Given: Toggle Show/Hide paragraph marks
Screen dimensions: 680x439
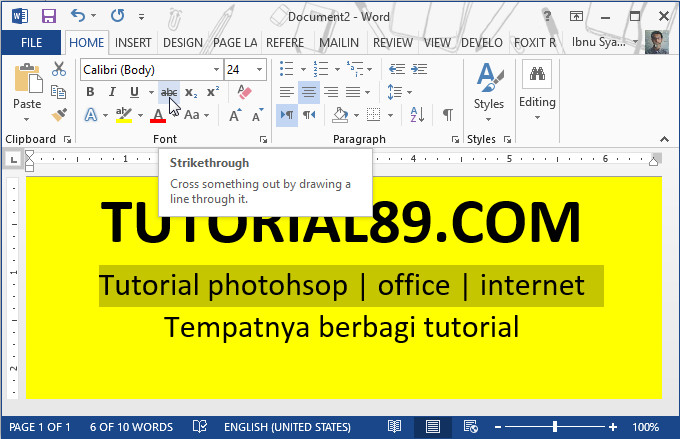Looking at the screenshot, I should [448, 115].
